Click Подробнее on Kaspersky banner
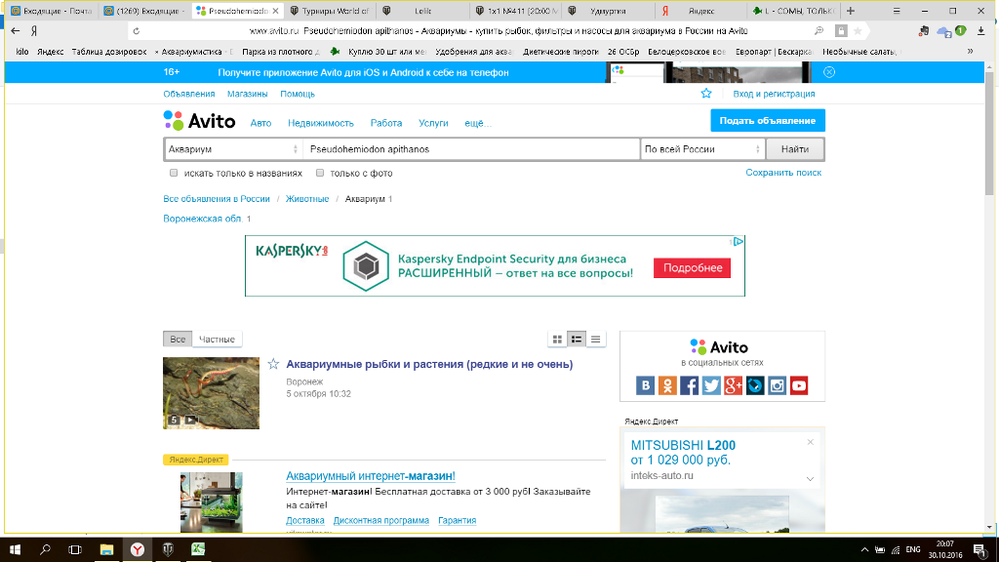Image resolution: width=999 pixels, height=562 pixels. point(693,268)
